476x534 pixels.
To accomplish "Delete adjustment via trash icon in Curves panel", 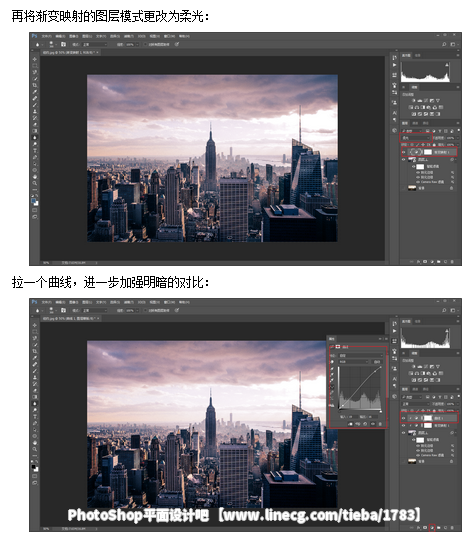I will 380,424.
